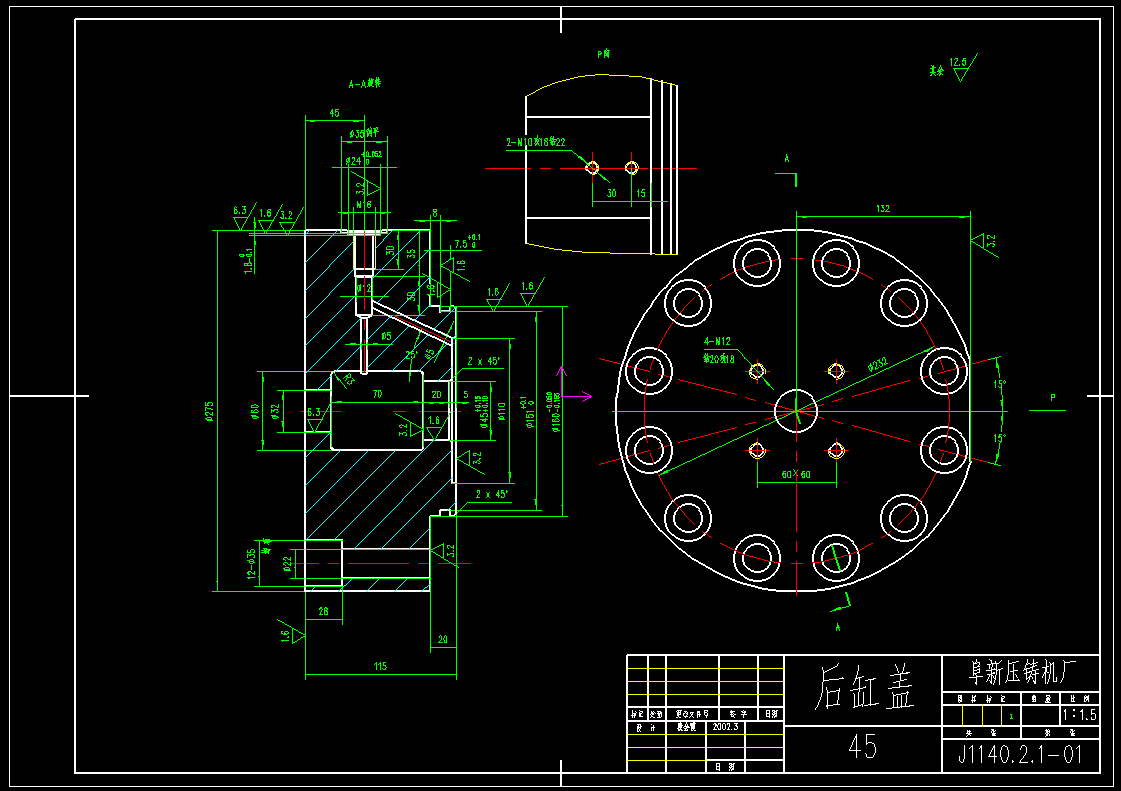Select the R3 radius label
Image resolution: width=1121 pixels, height=791 pixels.
pos(348,379)
